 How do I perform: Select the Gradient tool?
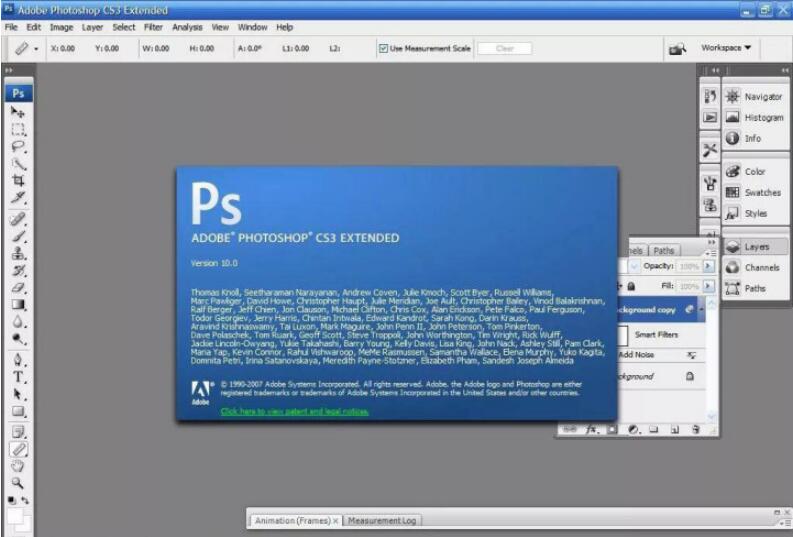tap(18, 304)
